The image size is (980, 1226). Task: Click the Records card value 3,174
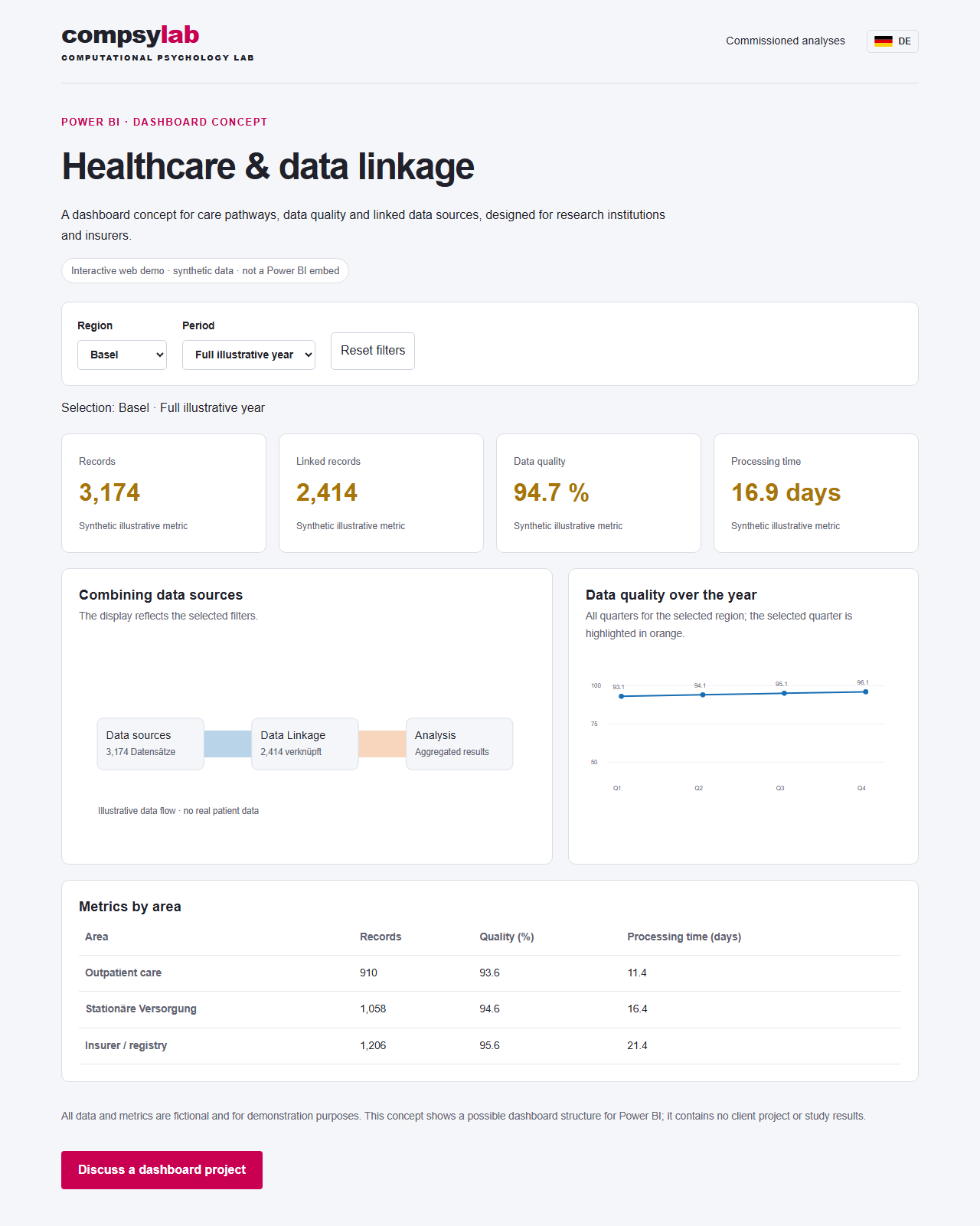[x=109, y=492]
